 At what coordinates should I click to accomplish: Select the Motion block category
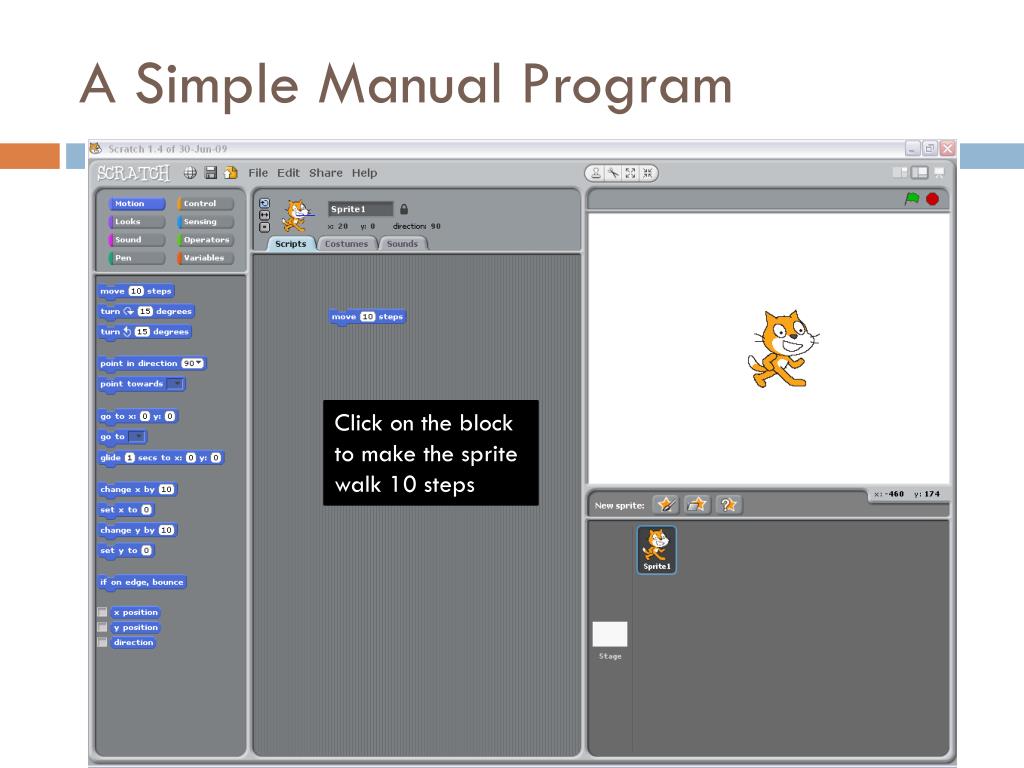[x=136, y=204]
